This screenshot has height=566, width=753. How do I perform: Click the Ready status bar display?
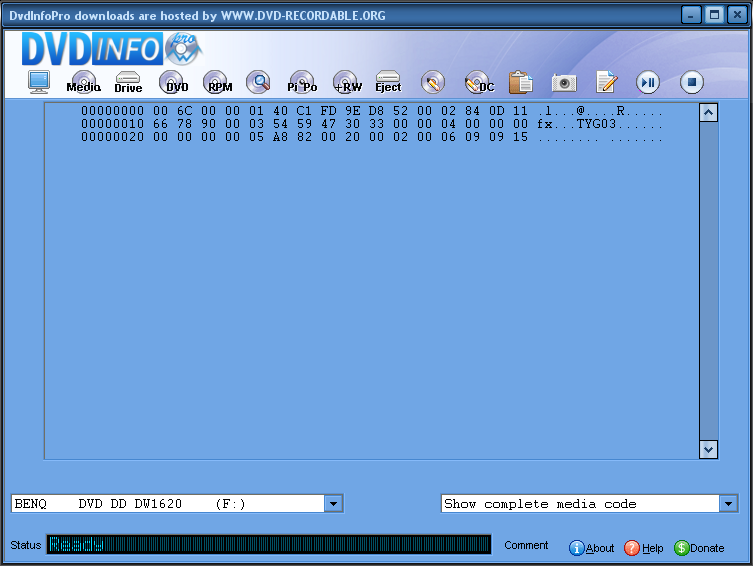point(269,544)
